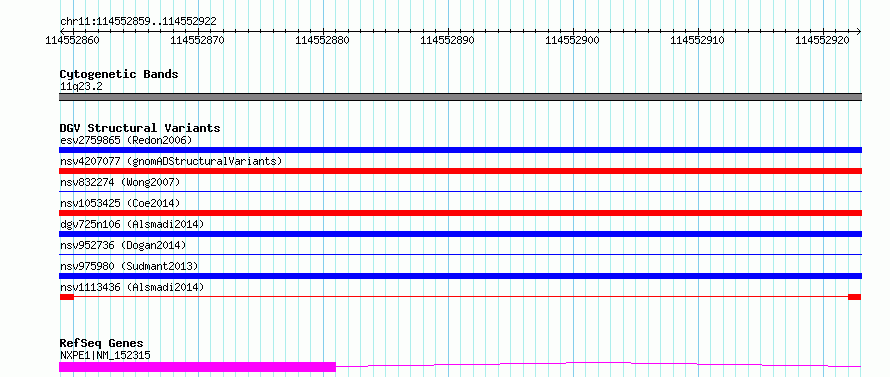Select the red bar for nsv1053425
This screenshot has height=377, width=890.
click(460, 213)
